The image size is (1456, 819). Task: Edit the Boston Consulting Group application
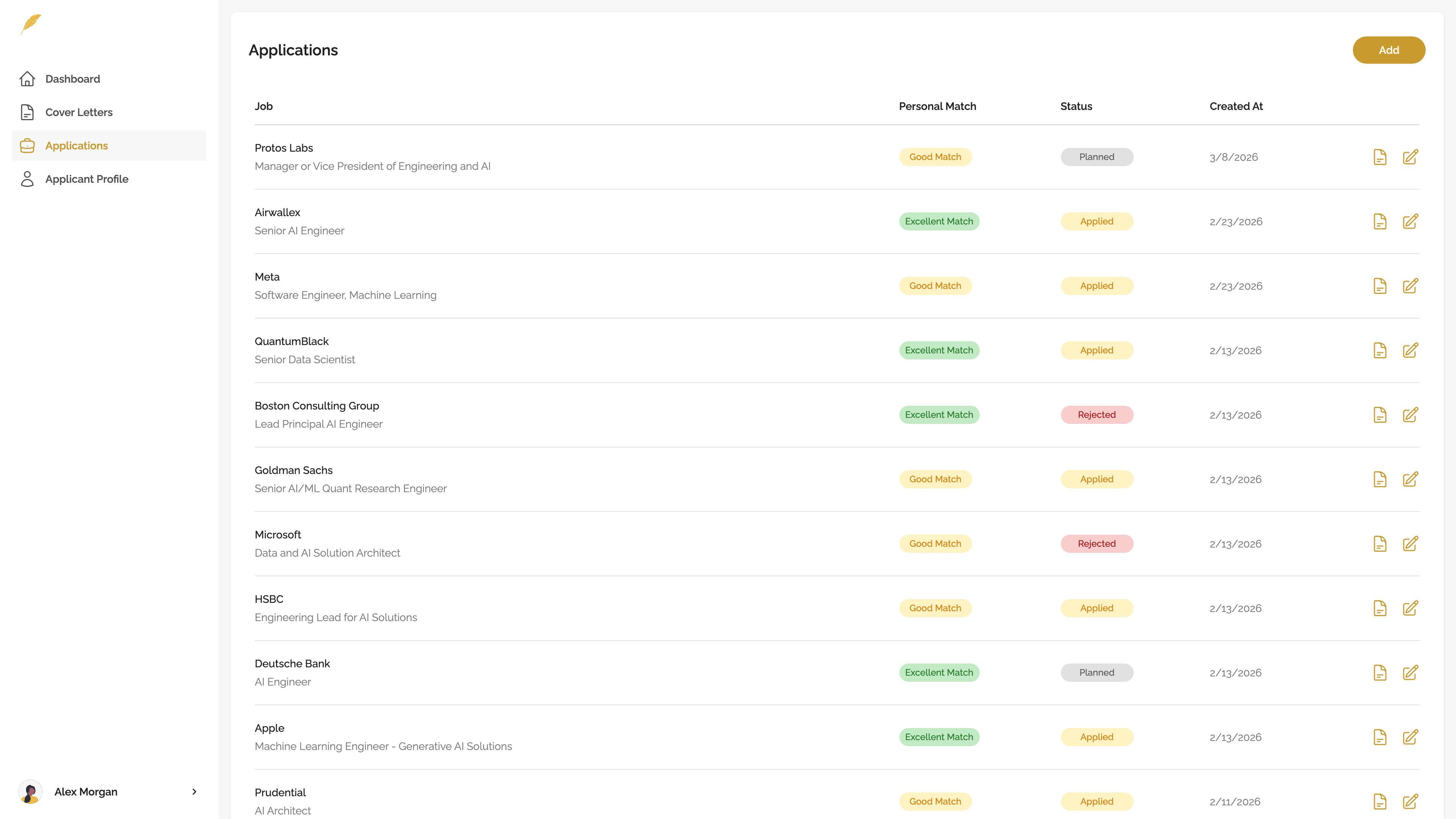tap(1410, 415)
